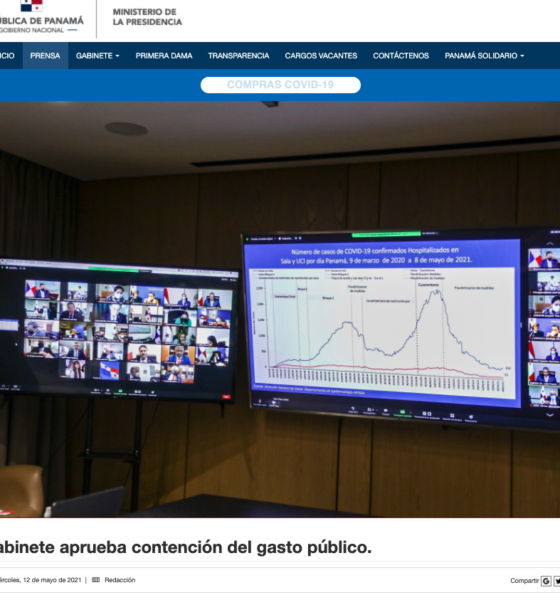Open the GABINETE dropdown menu

tap(97, 55)
